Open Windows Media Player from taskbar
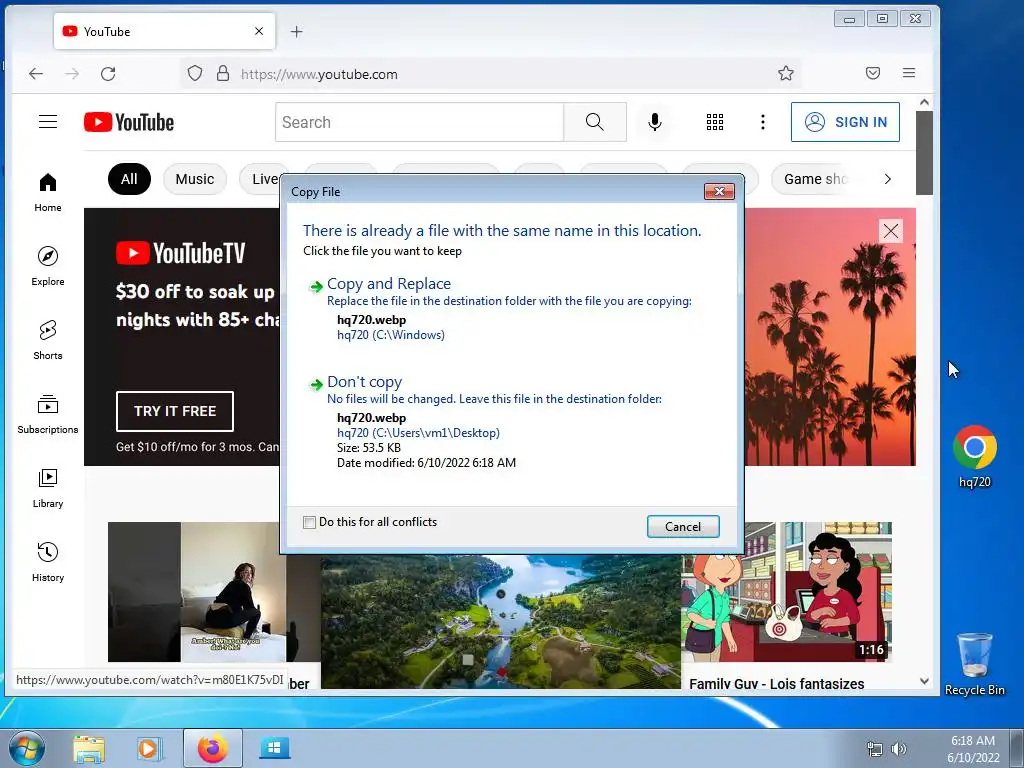Image resolution: width=1024 pixels, height=768 pixels. click(150, 748)
